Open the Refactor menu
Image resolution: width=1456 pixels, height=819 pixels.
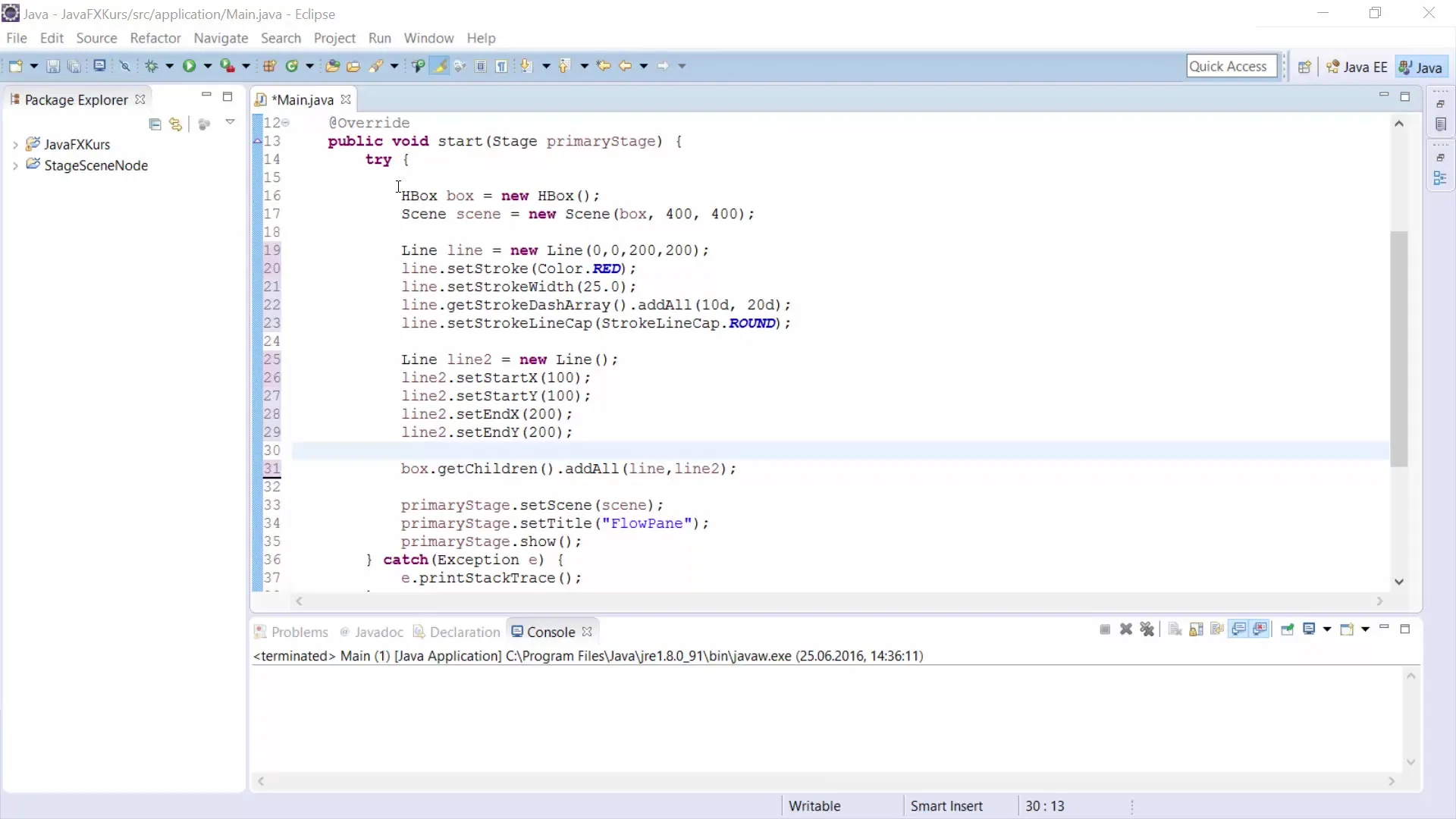pyautogui.click(x=155, y=38)
